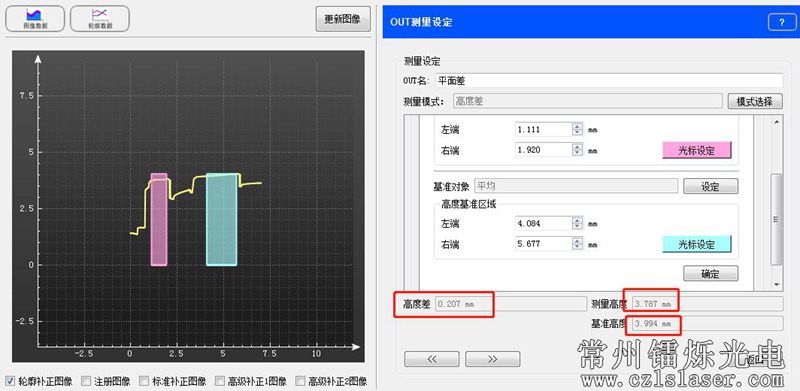The height and width of the screenshot is (391, 800).
Task: Click 设定 next to 基准对象
Action: point(710,186)
